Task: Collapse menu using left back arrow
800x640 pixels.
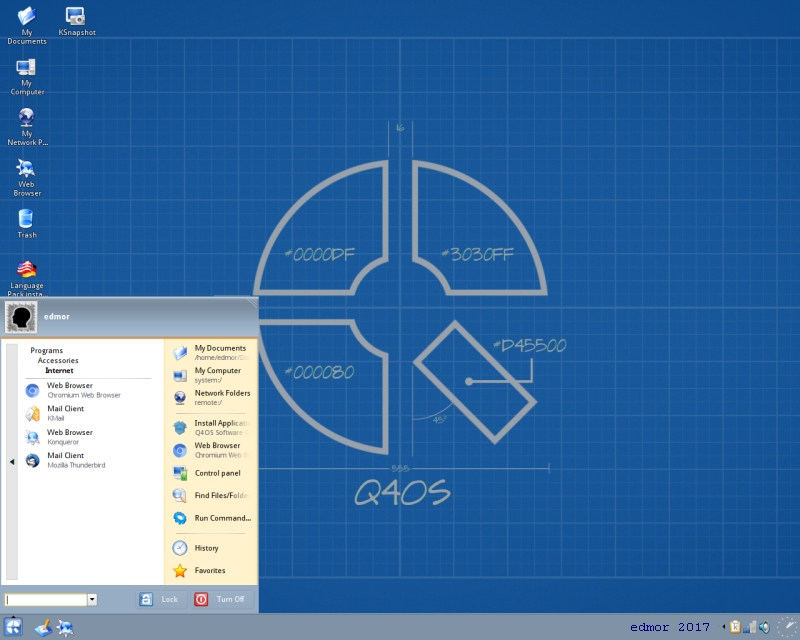Action: [x=12, y=462]
